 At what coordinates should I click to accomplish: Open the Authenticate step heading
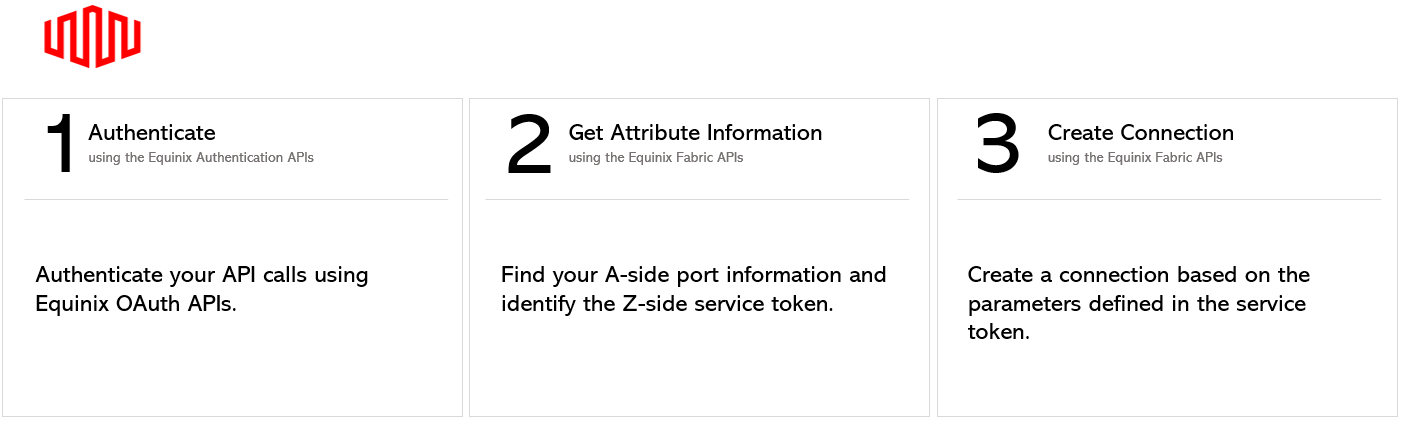[152, 132]
